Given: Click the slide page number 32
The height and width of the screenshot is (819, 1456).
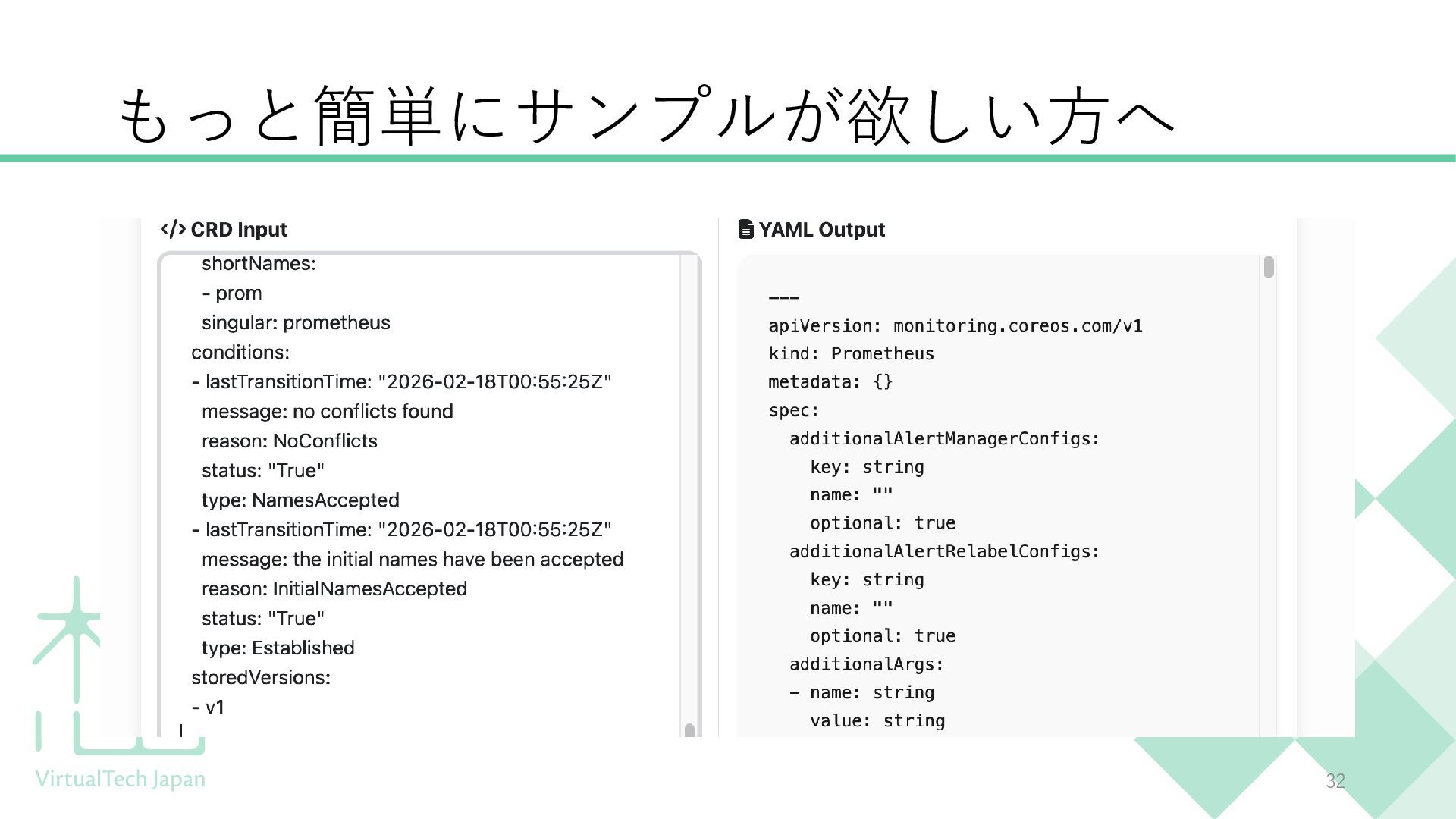Looking at the screenshot, I should (1335, 781).
